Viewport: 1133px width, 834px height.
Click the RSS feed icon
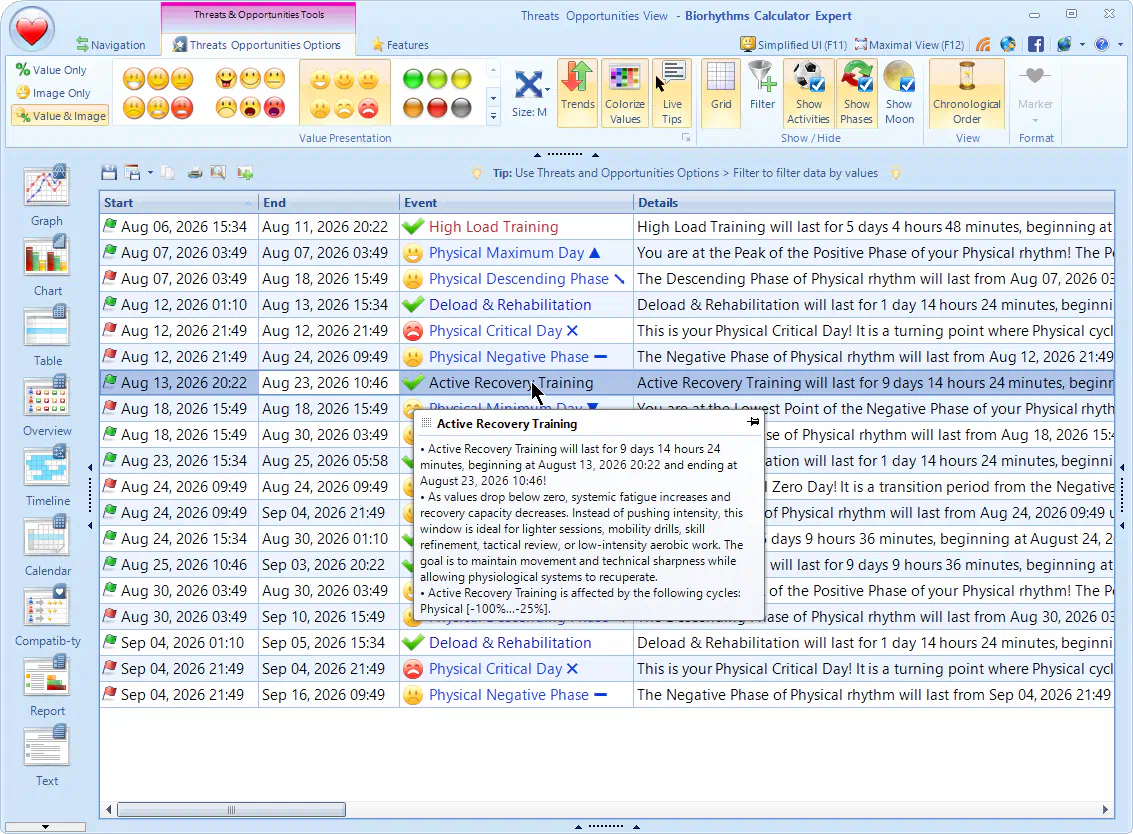983,44
